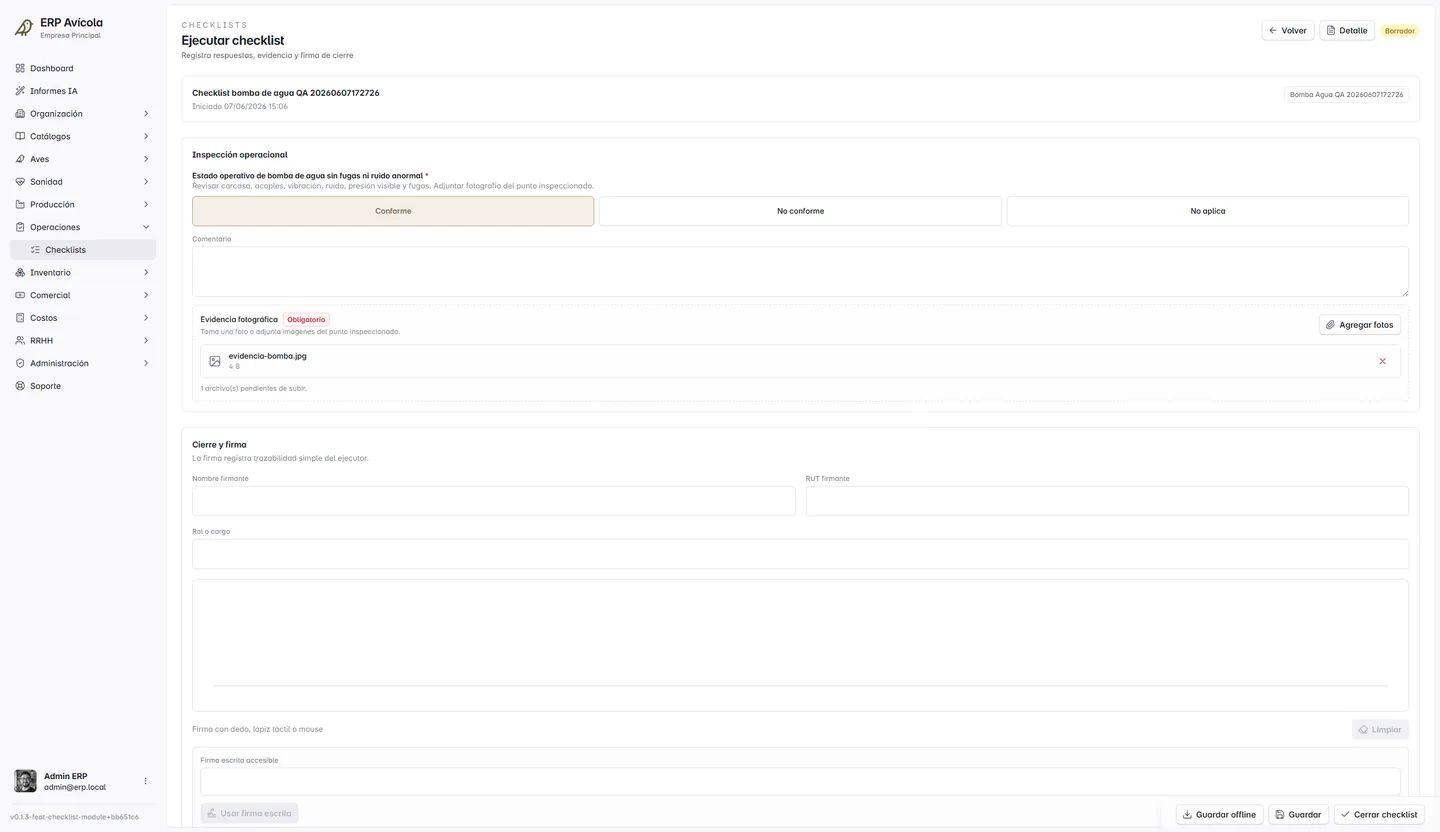Focus the Firma escrita accesible field
1440x832 pixels.
(x=800, y=782)
